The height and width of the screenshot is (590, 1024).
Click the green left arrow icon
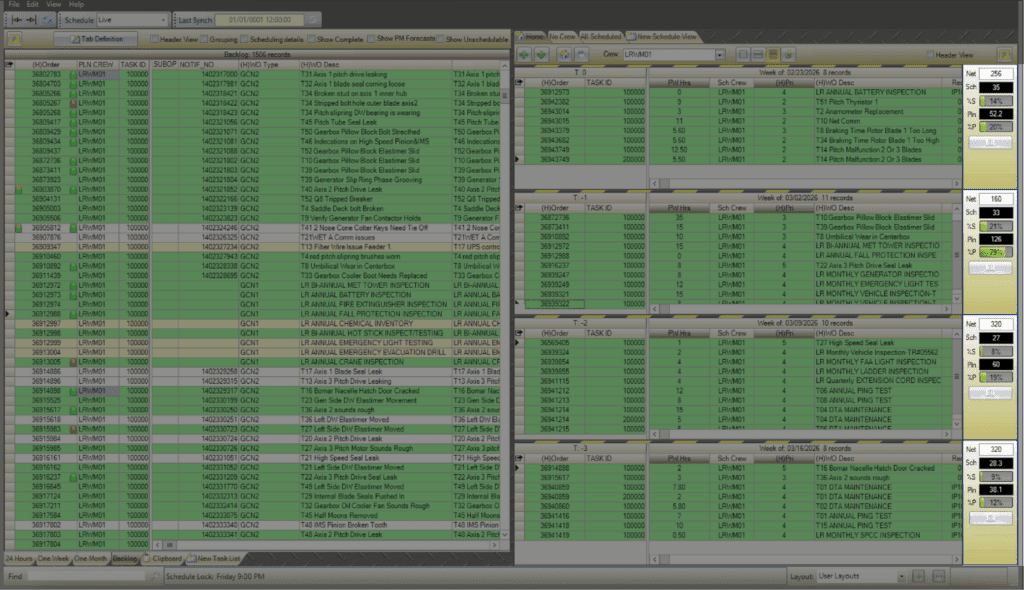click(524, 54)
